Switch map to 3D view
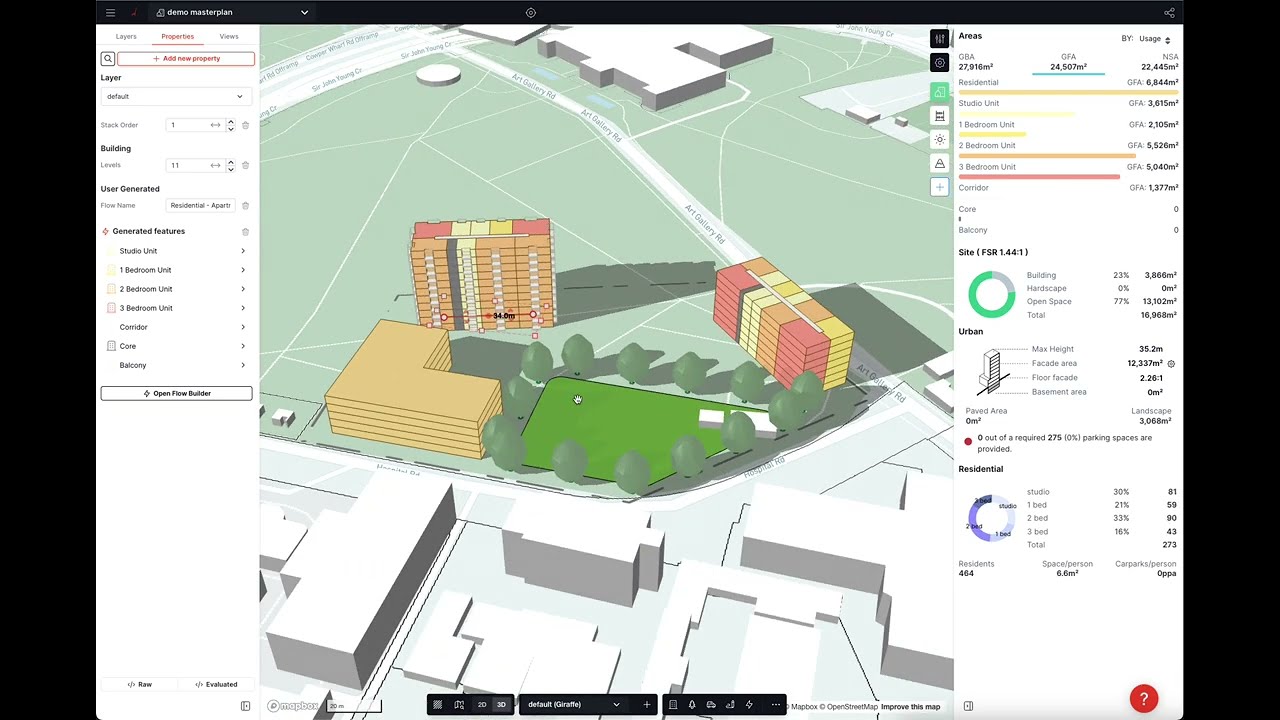The image size is (1280, 720). click(x=502, y=704)
